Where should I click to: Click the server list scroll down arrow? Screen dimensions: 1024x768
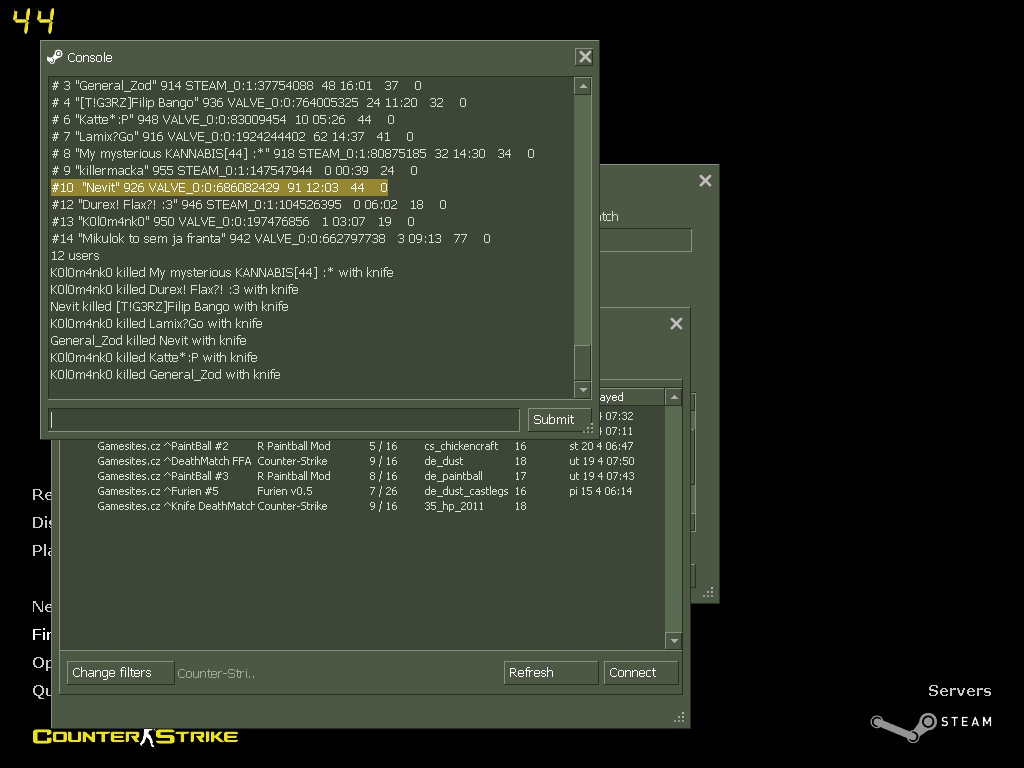point(674,641)
